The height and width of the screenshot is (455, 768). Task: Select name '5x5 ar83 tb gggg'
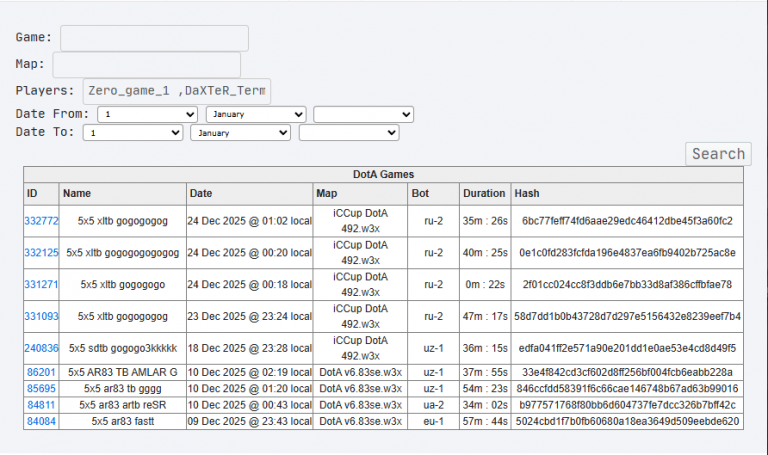122,388
